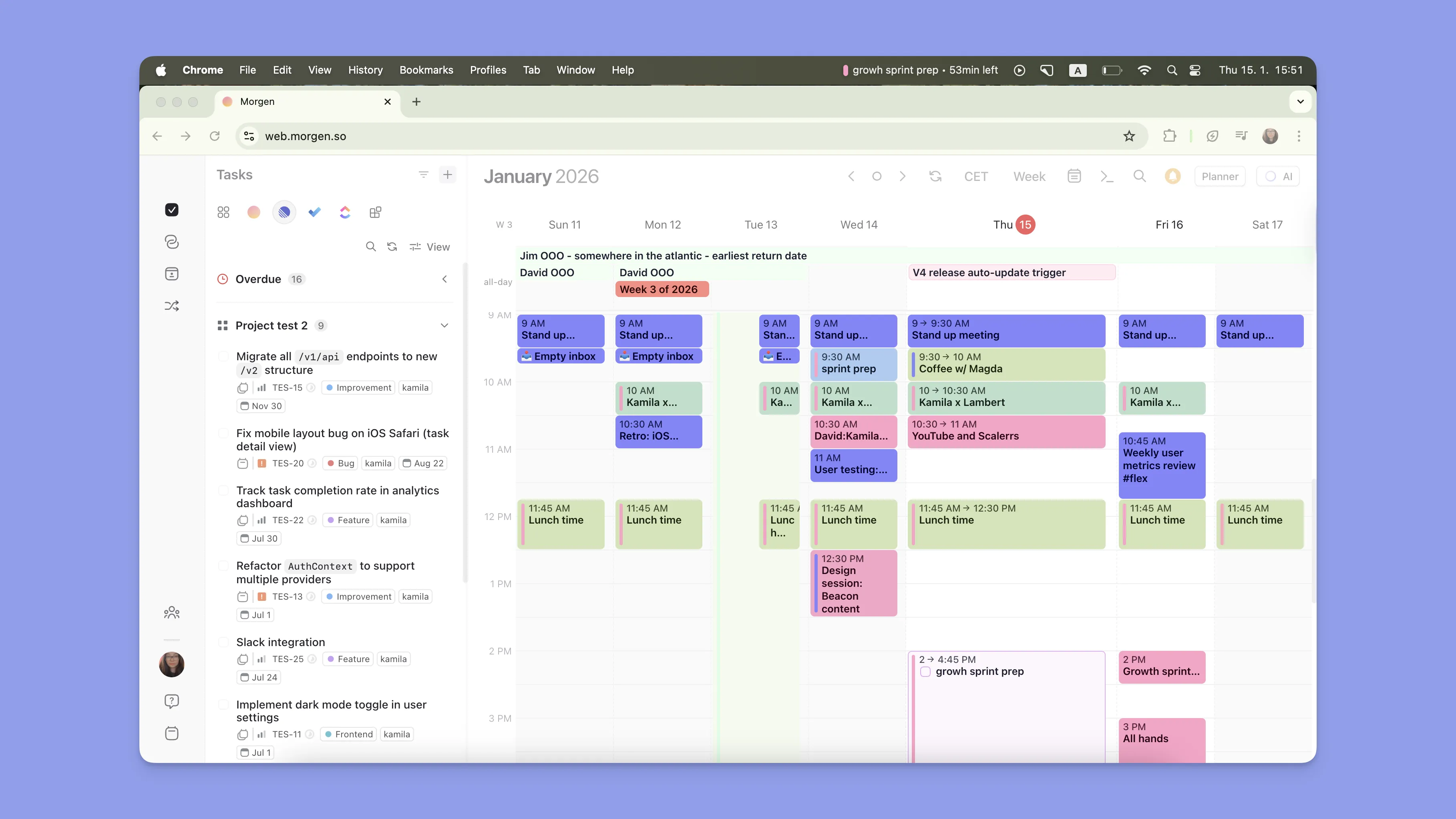This screenshot has width=1456, height=819.
Task: Open the command prompt icon in calendar toolbar
Action: click(1107, 176)
